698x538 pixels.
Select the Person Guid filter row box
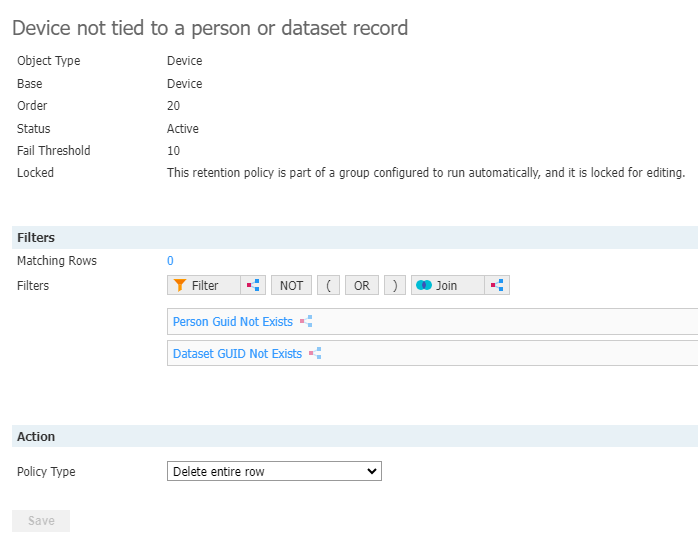pos(433,321)
